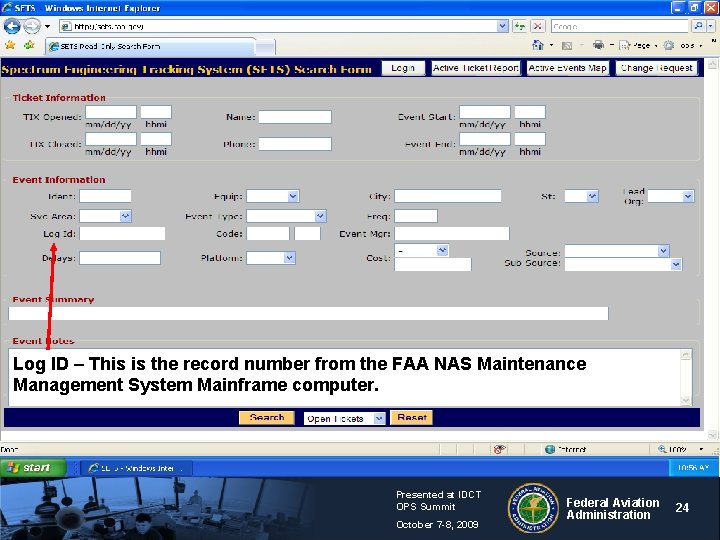The image size is (720, 540).
Task: Click the taskbar clock
Action: (693, 467)
